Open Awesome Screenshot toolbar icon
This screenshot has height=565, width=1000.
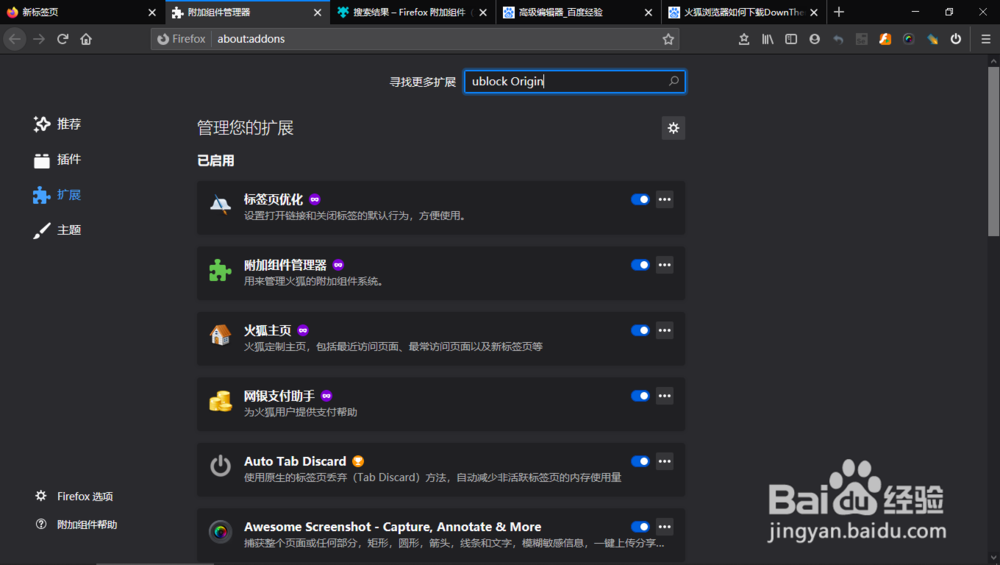click(x=909, y=39)
